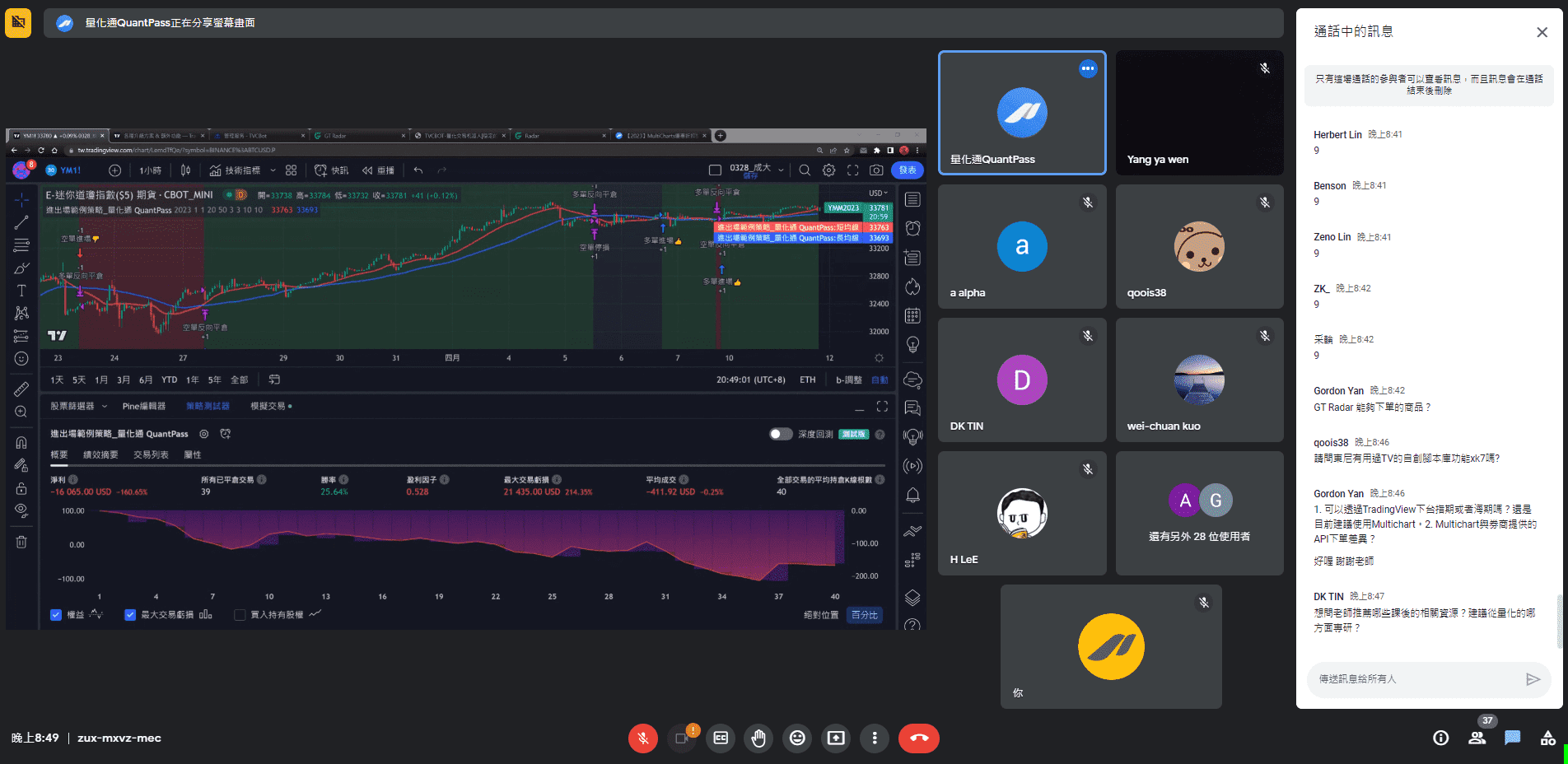Open the 績效摘要 tab
The height and width of the screenshot is (764, 1568).
tap(100, 454)
